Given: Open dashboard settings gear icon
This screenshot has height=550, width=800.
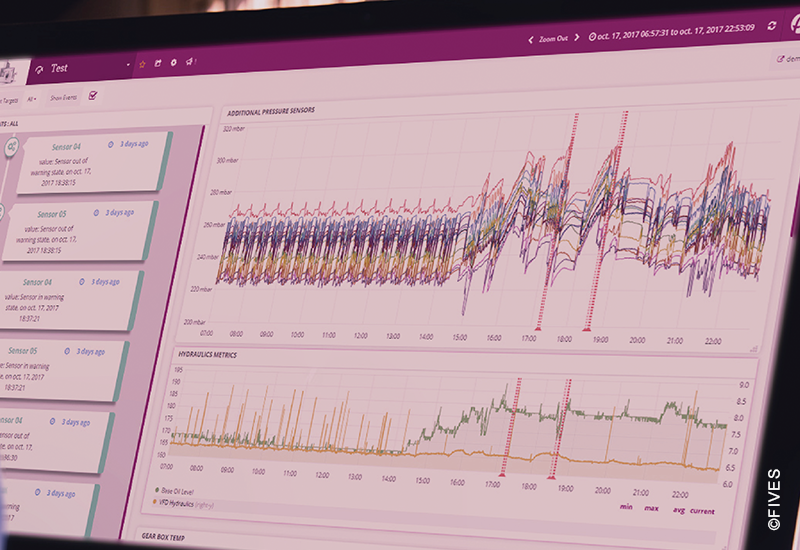Looking at the screenshot, I should point(173,62).
